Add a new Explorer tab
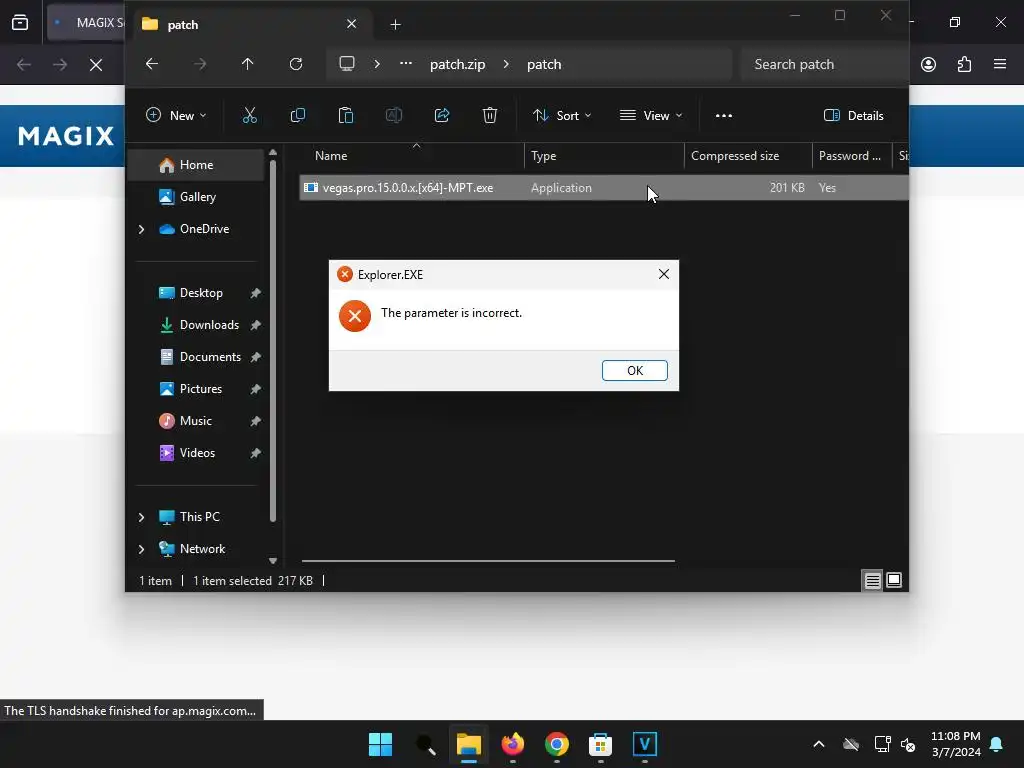1024x768 pixels. pos(395,25)
